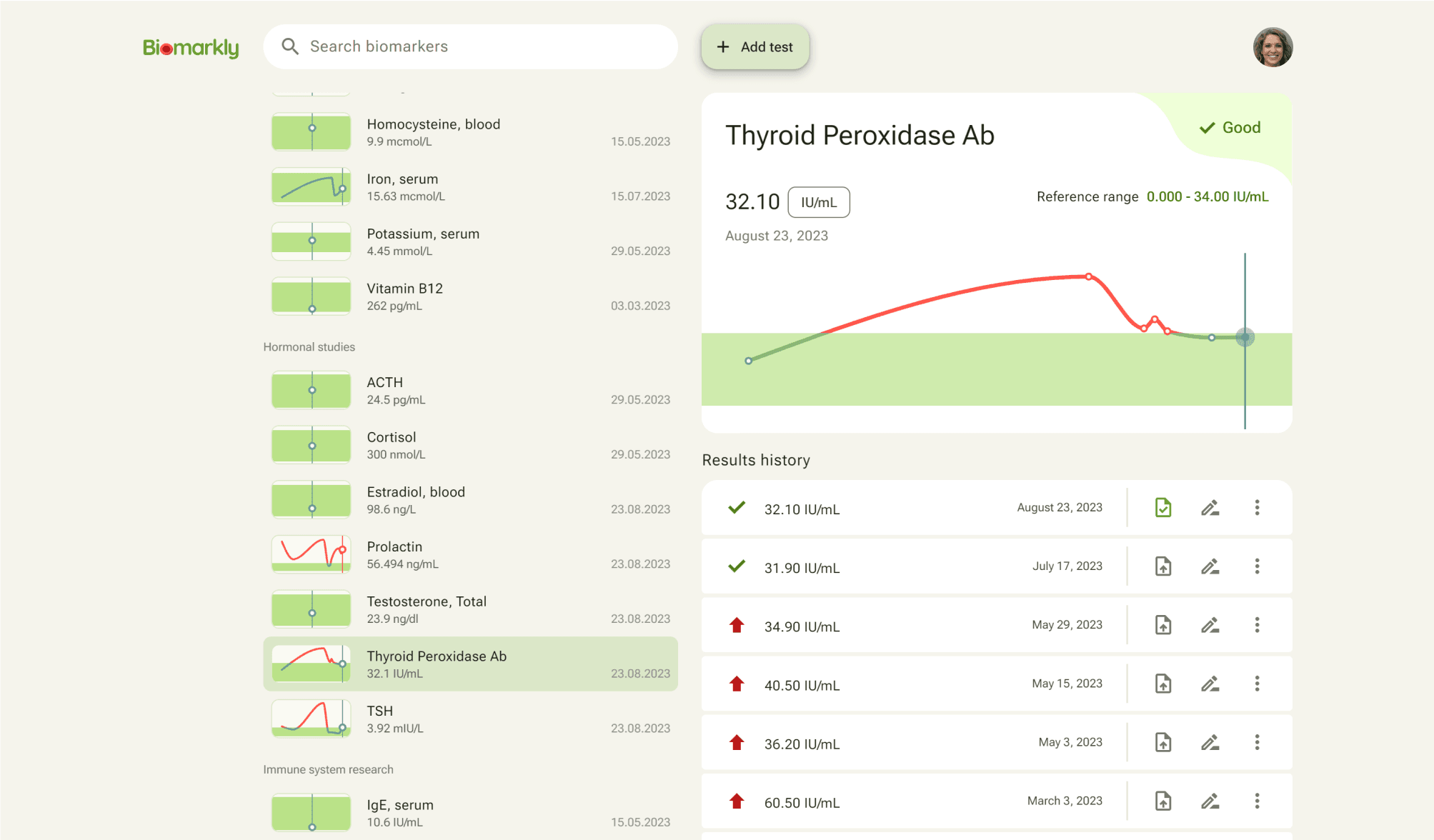Click the Biomarkly logo
Screen dimensions: 1434x840
point(191,47)
